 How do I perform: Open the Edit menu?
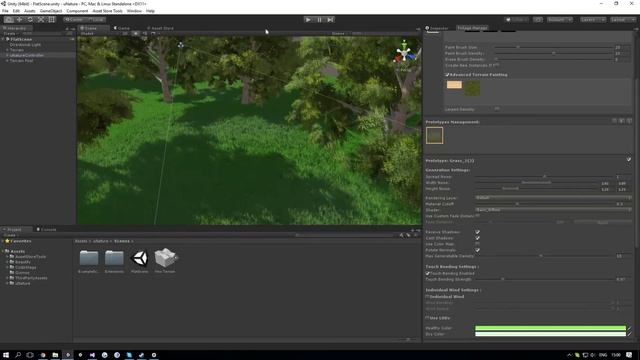pyautogui.click(x=16, y=11)
